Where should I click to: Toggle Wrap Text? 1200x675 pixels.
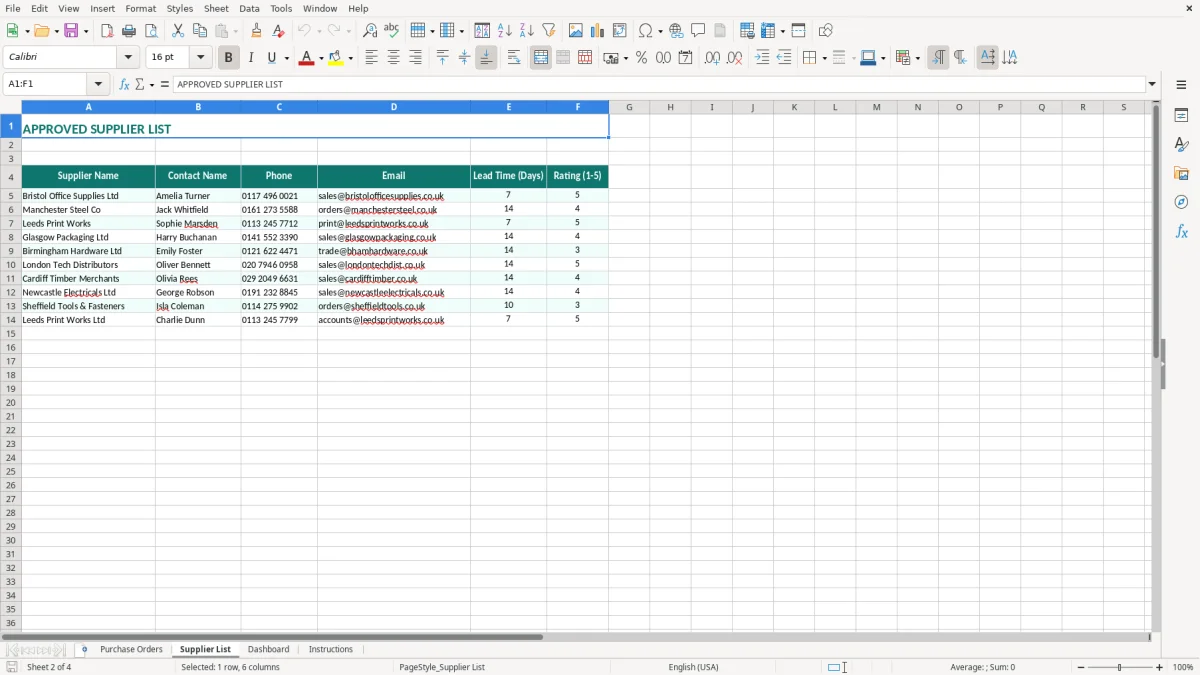(x=514, y=58)
